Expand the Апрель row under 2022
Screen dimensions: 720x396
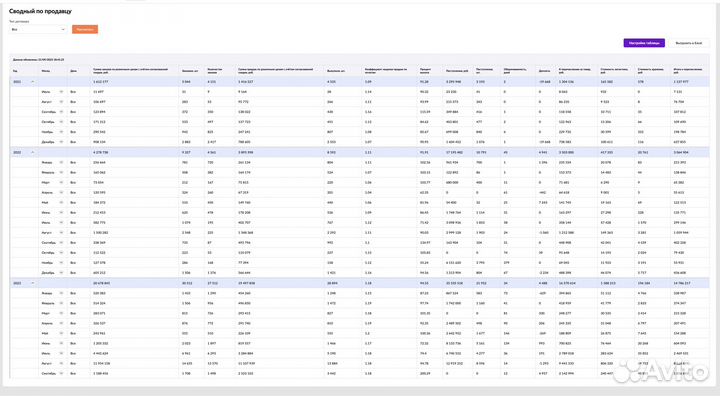pyautogui.click(x=61, y=192)
